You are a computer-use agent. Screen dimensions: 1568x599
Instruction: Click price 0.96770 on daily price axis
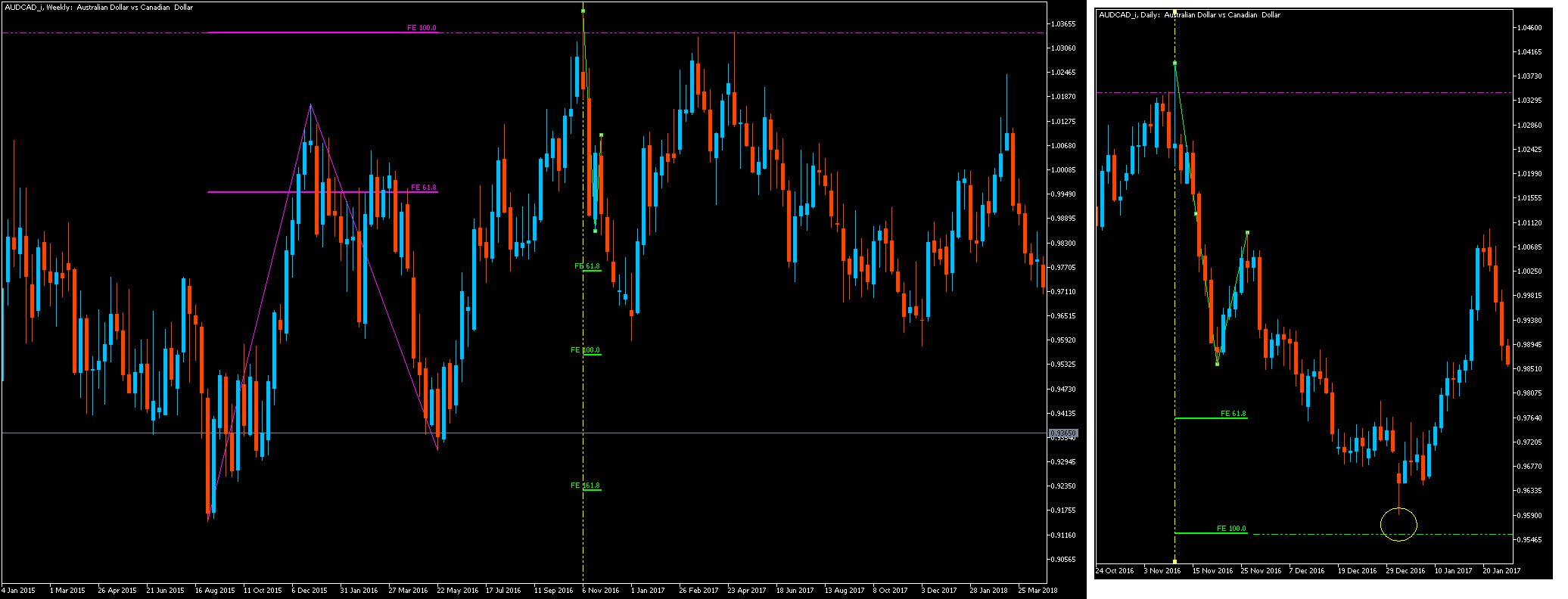[1529, 467]
